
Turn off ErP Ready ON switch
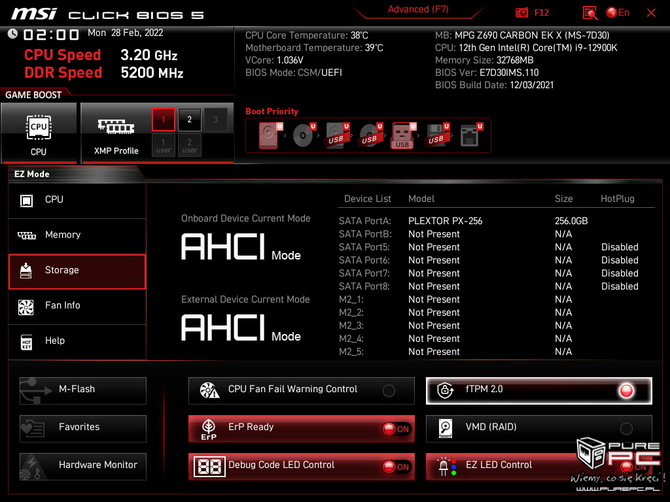(x=396, y=429)
